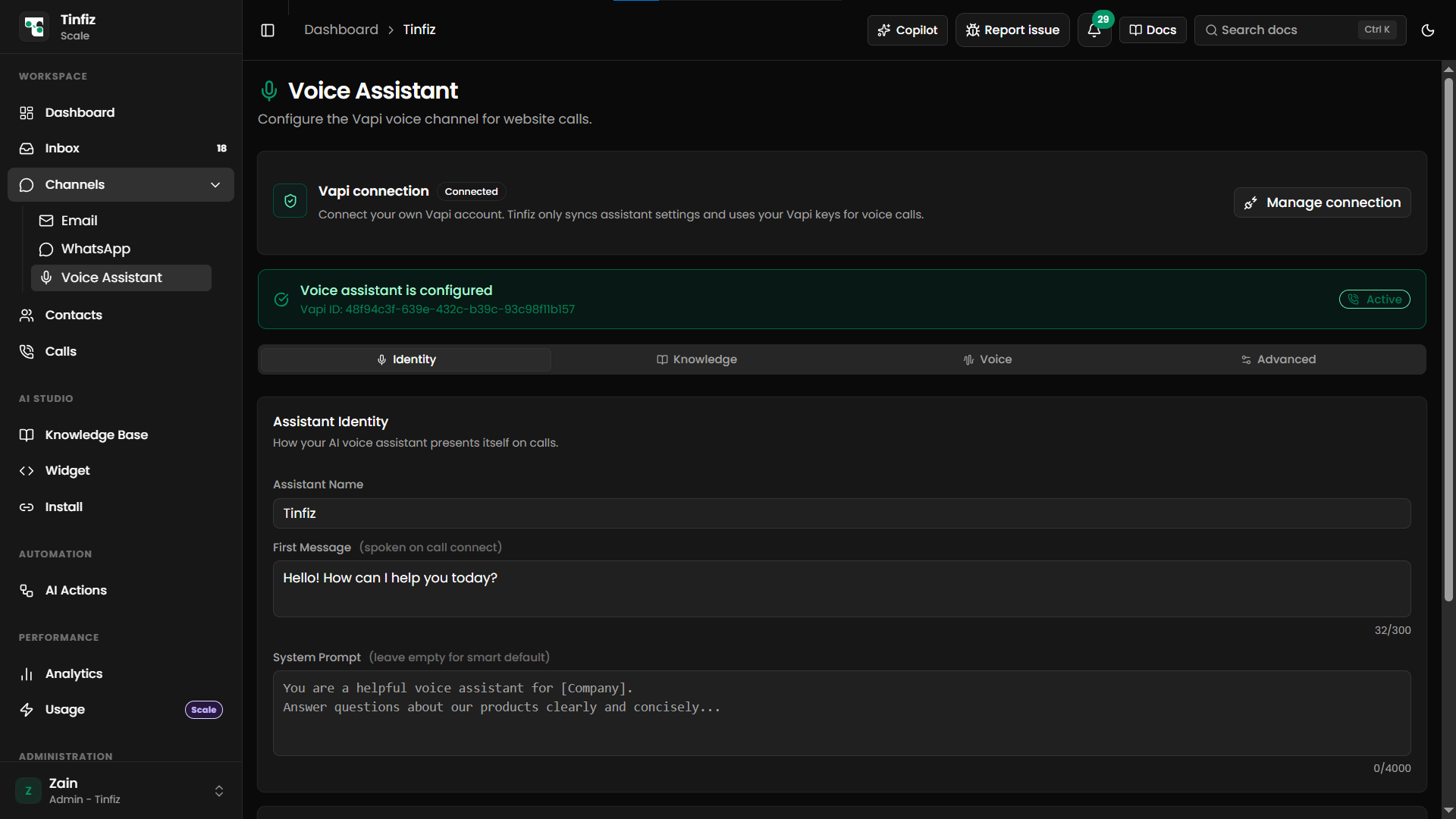The image size is (1456, 819).
Task: Click the scrollbar down arrow
Action: 1448,811
